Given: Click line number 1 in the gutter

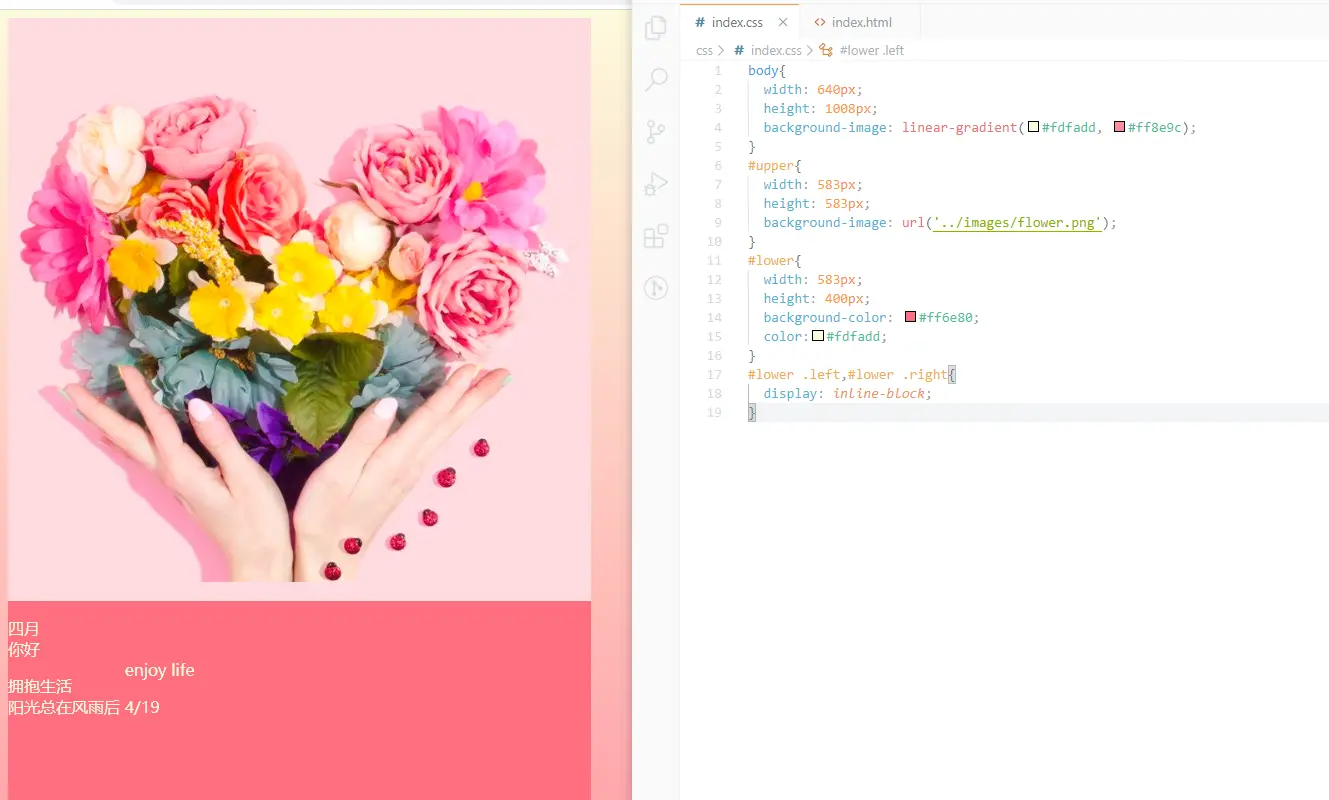Looking at the screenshot, I should [x=718, y=71].
